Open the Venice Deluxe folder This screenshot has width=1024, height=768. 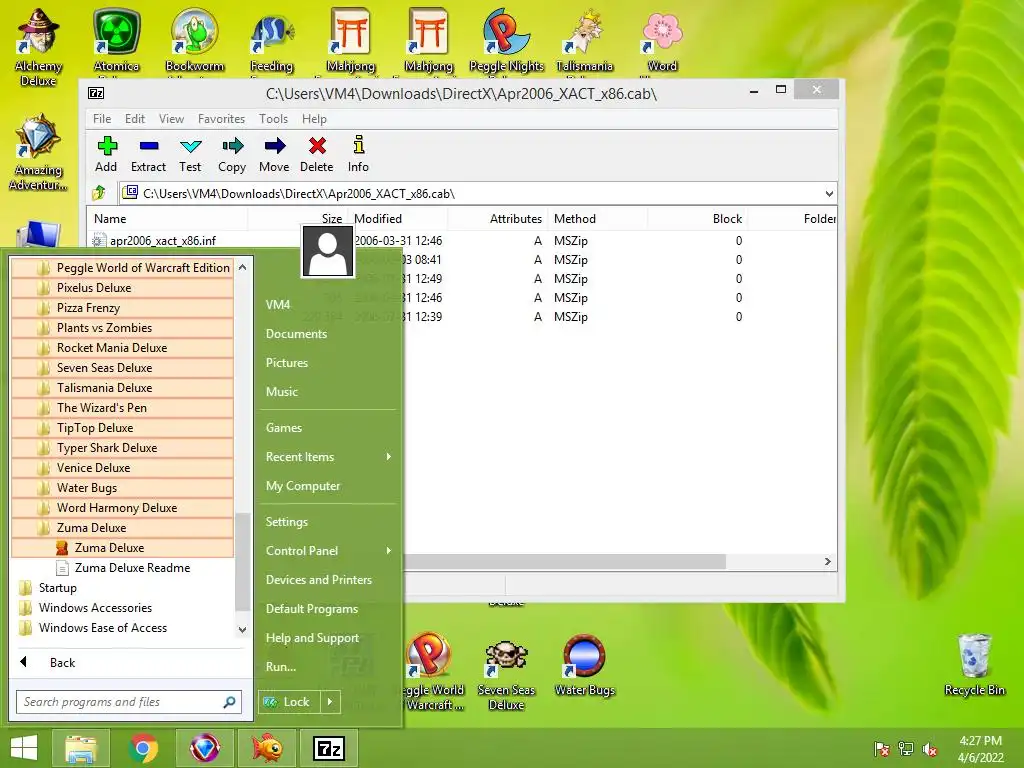pos(123,468)
